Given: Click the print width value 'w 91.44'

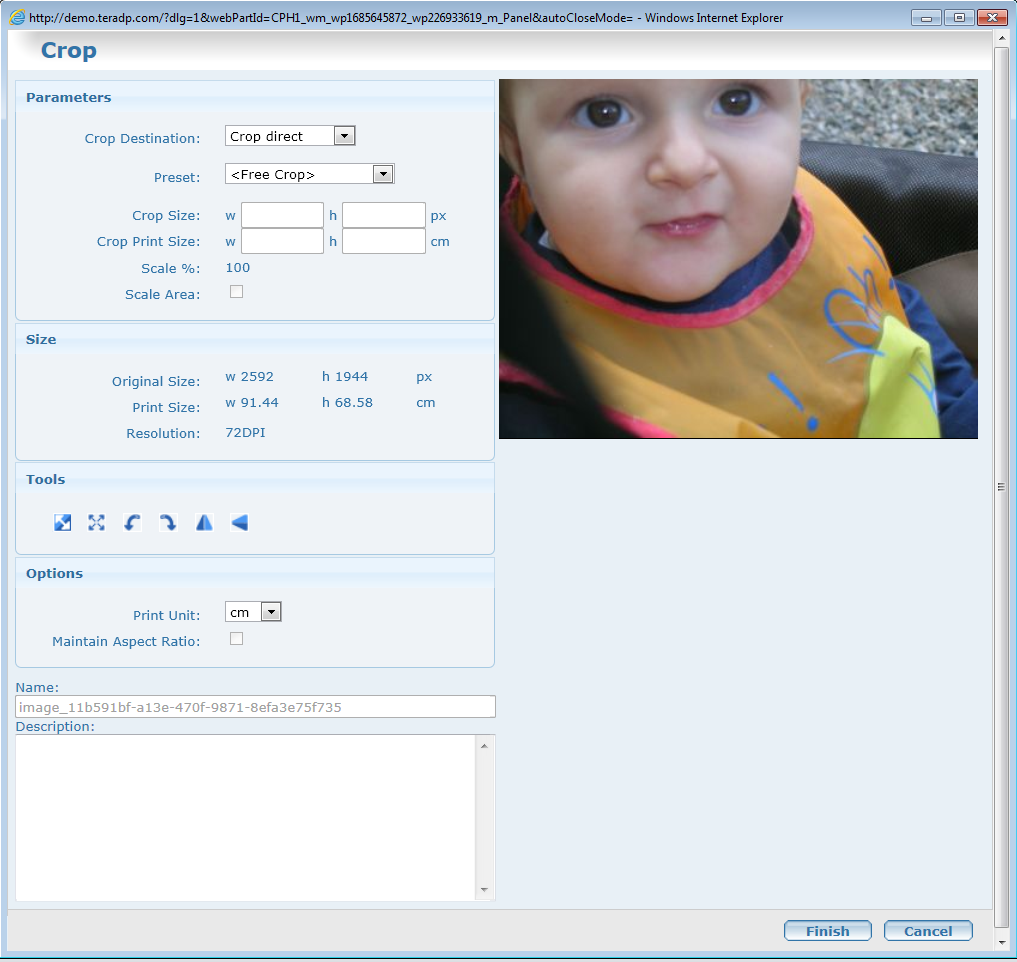Looking at the screenshot, I should (x=252, y=403).
